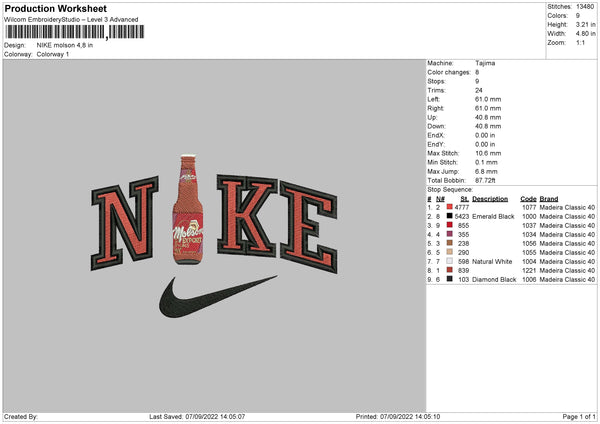Click the red swatch for stop 1

tap(449, 207)
